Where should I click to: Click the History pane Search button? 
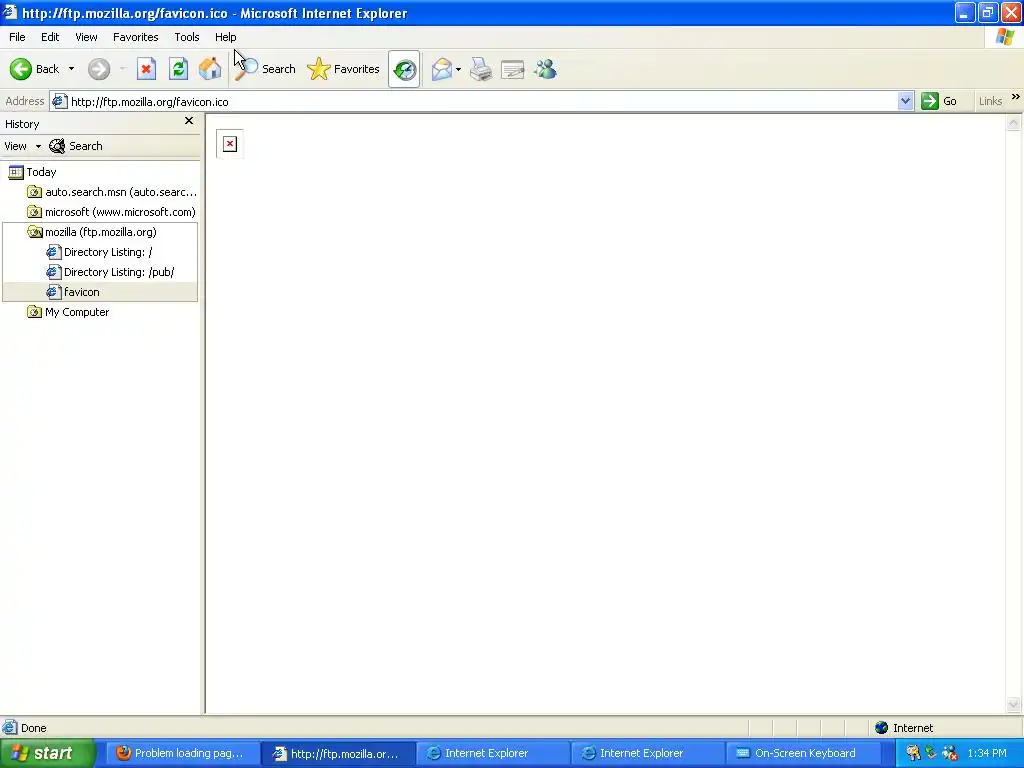point(76,146)
